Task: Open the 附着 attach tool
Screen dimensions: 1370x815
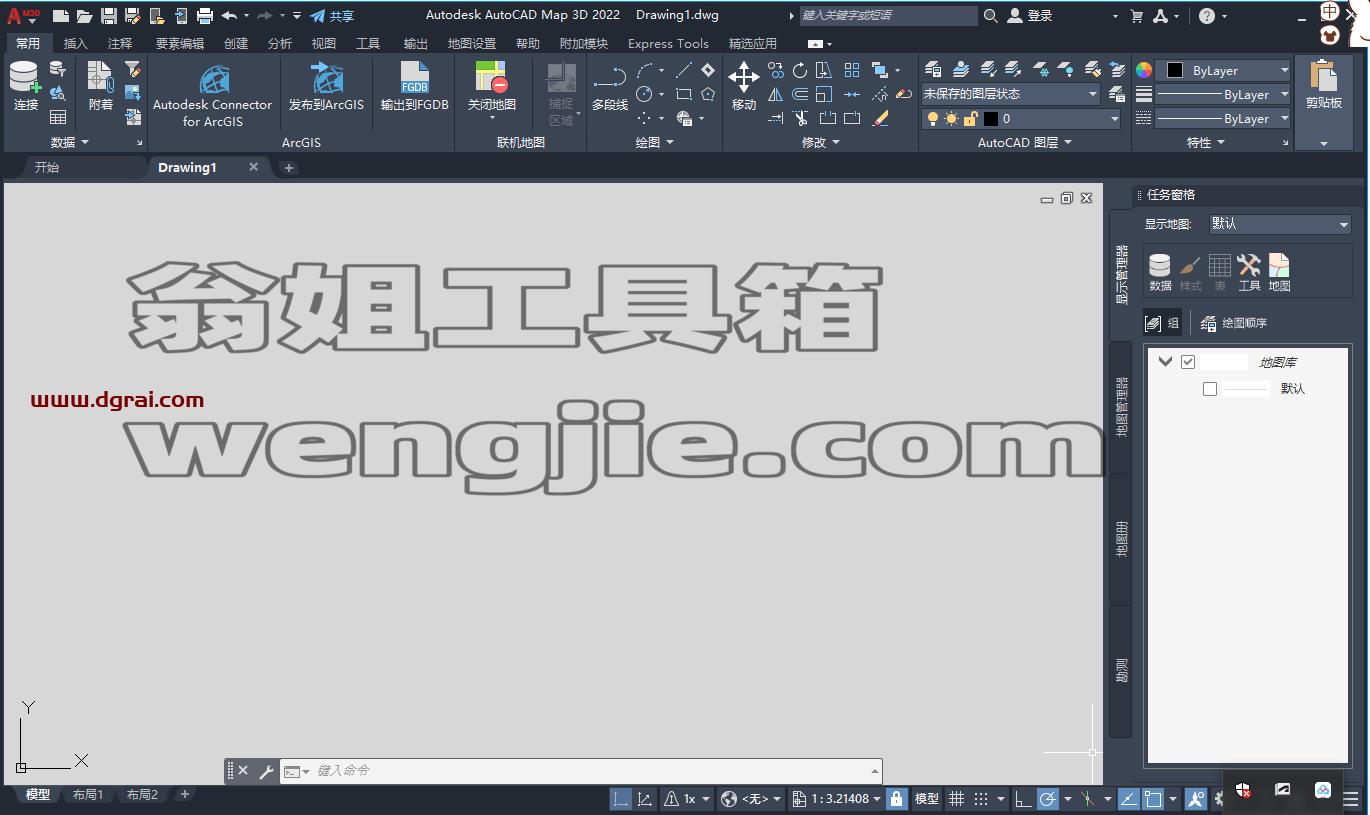Action: 101,86
